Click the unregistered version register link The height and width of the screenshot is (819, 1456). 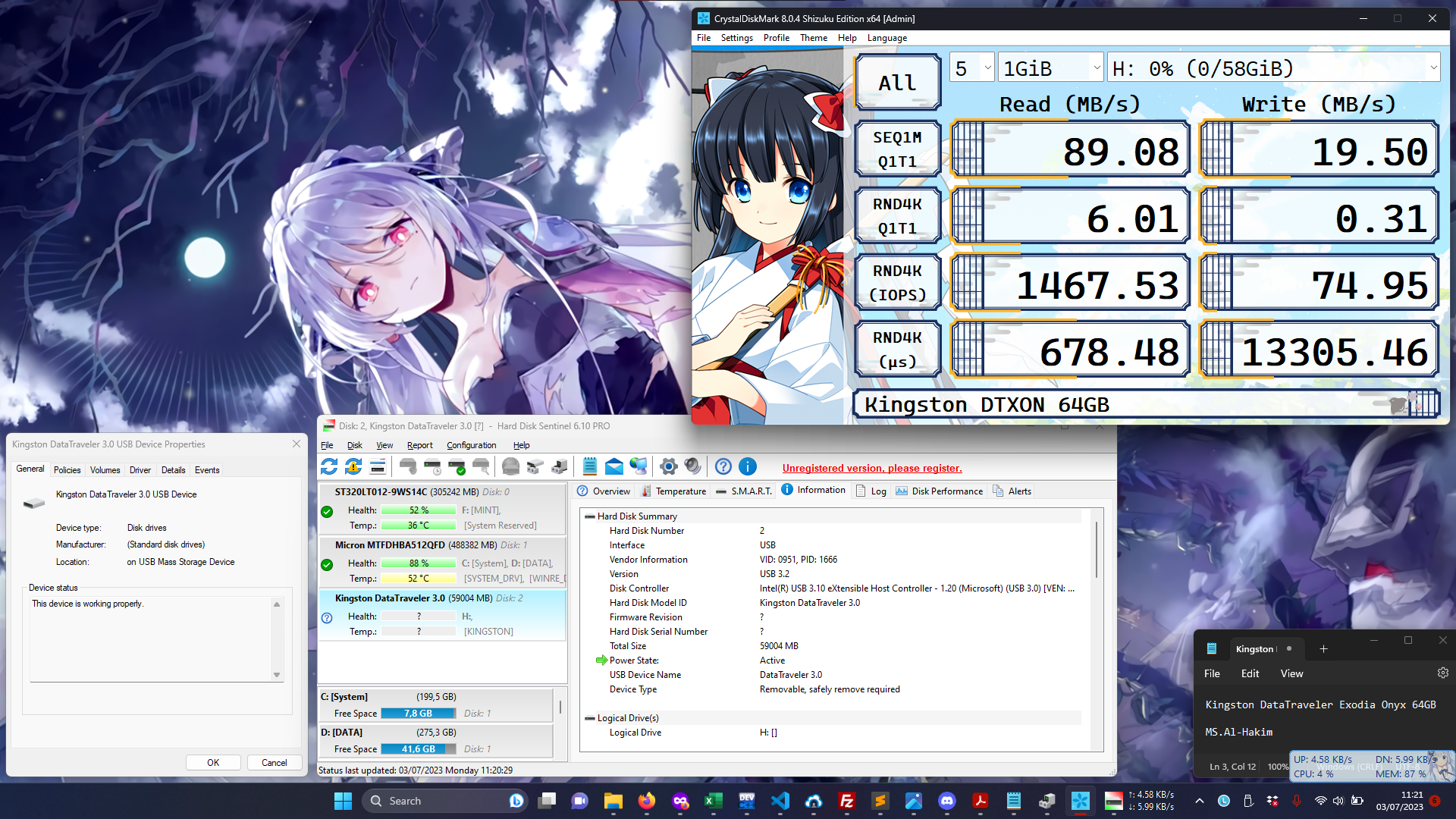point(872,468)
